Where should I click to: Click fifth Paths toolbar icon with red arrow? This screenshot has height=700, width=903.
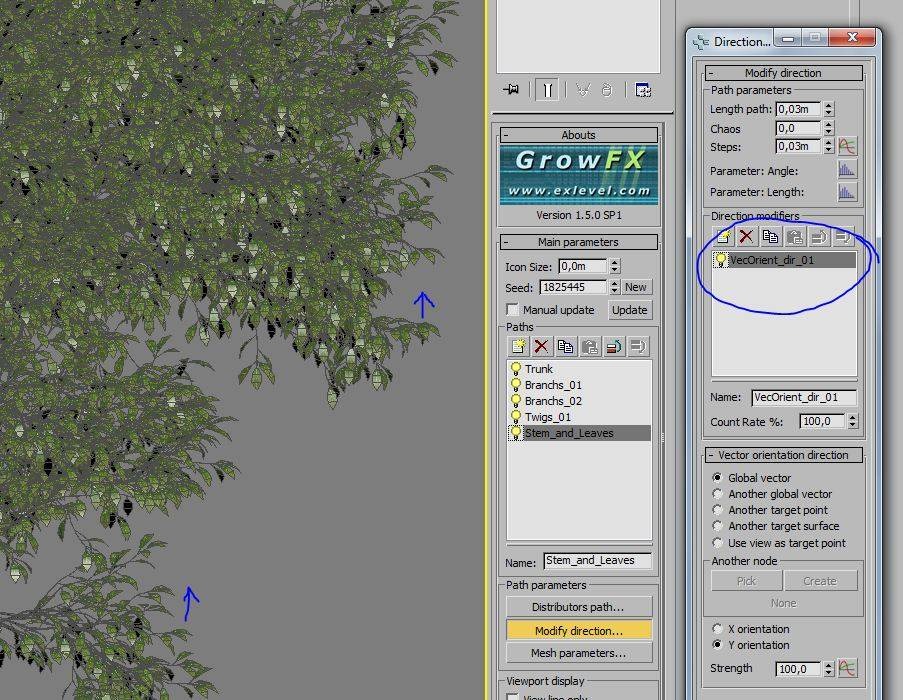[614, 346]
